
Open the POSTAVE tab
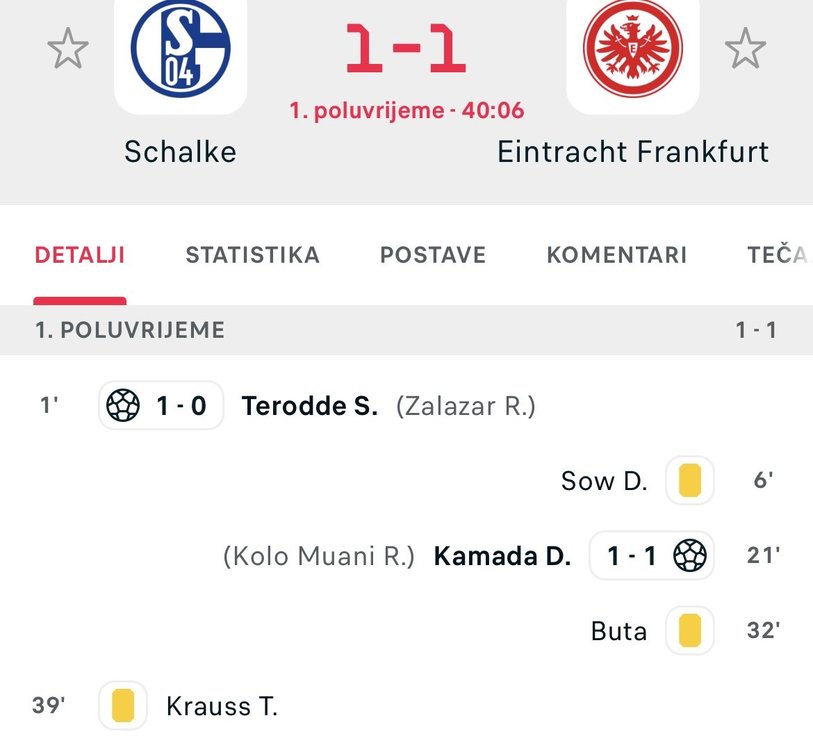point(433,255)
